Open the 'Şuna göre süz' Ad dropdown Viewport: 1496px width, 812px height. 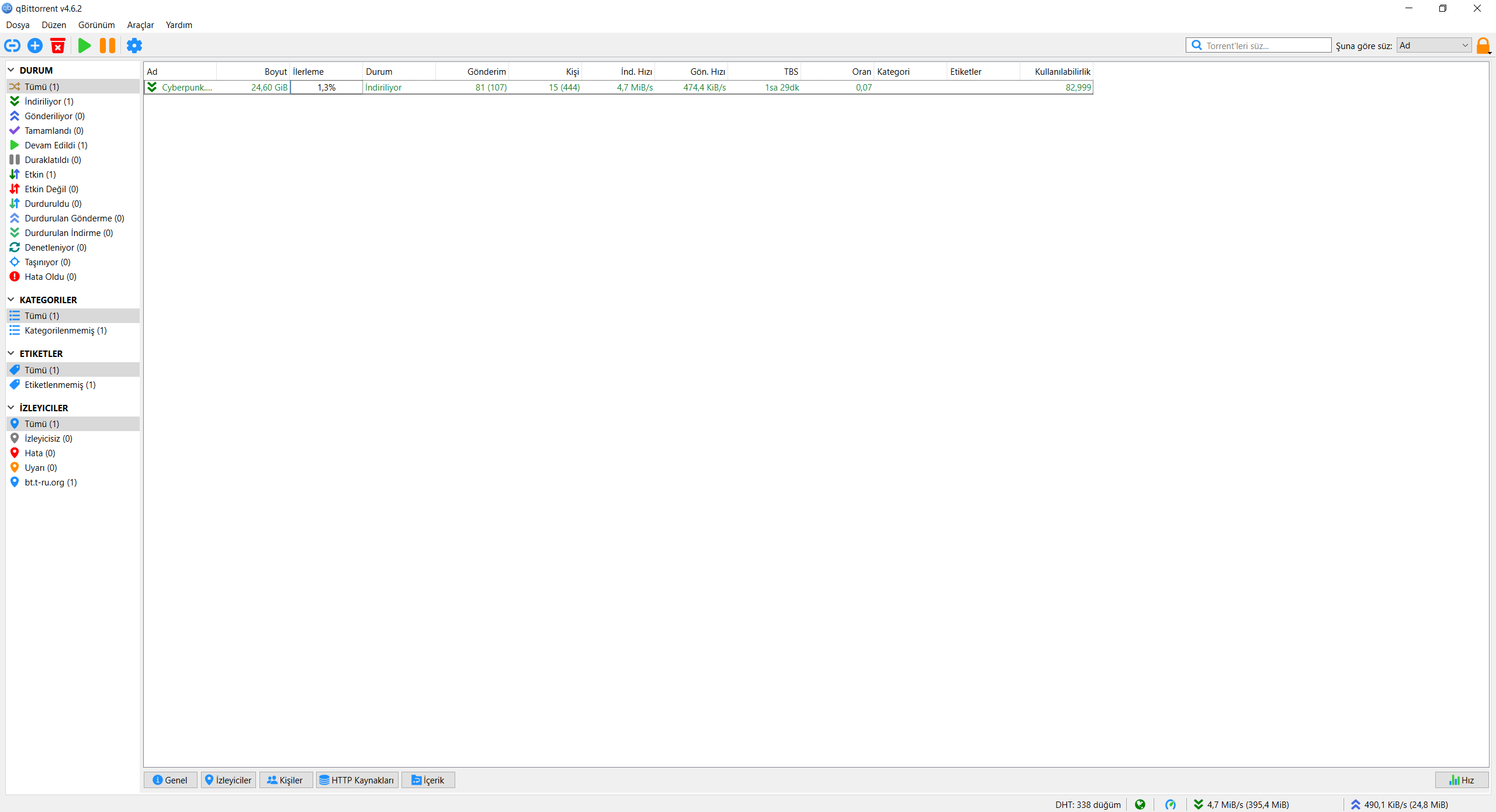click(x=1433, y=46)
